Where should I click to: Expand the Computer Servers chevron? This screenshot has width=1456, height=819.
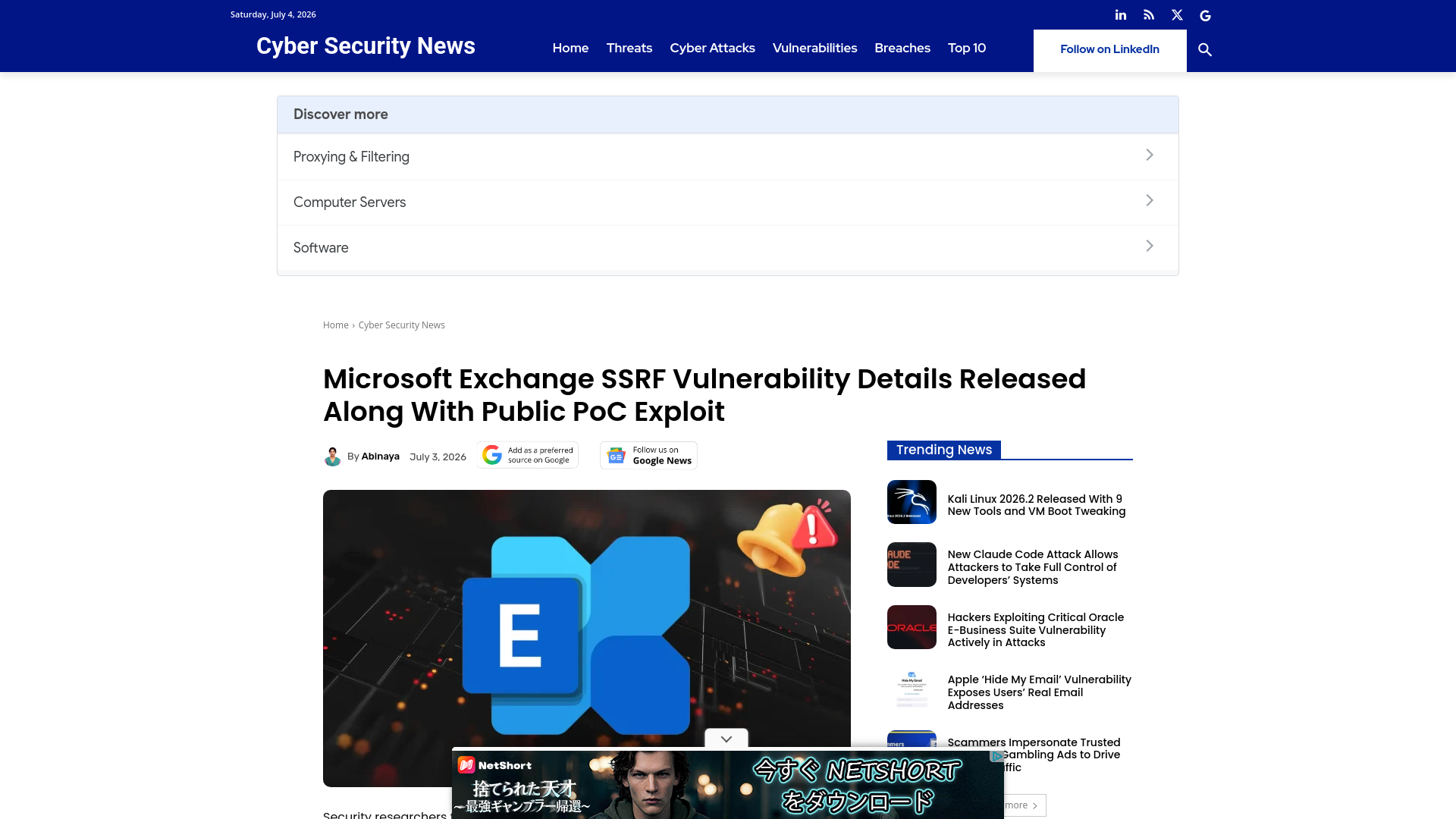pos(1150,200)
